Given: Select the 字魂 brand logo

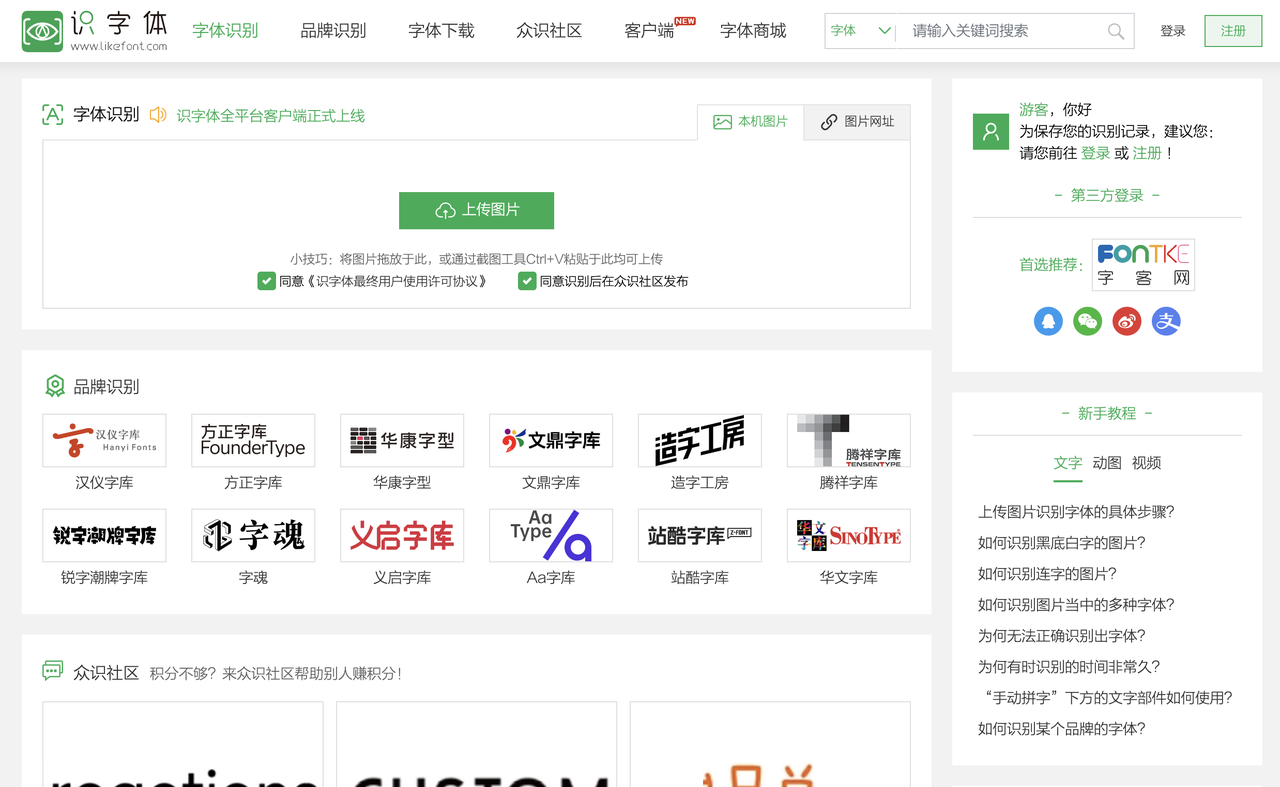Looking at the screenshot, I should pyautogui.click(x=252, y=535).
